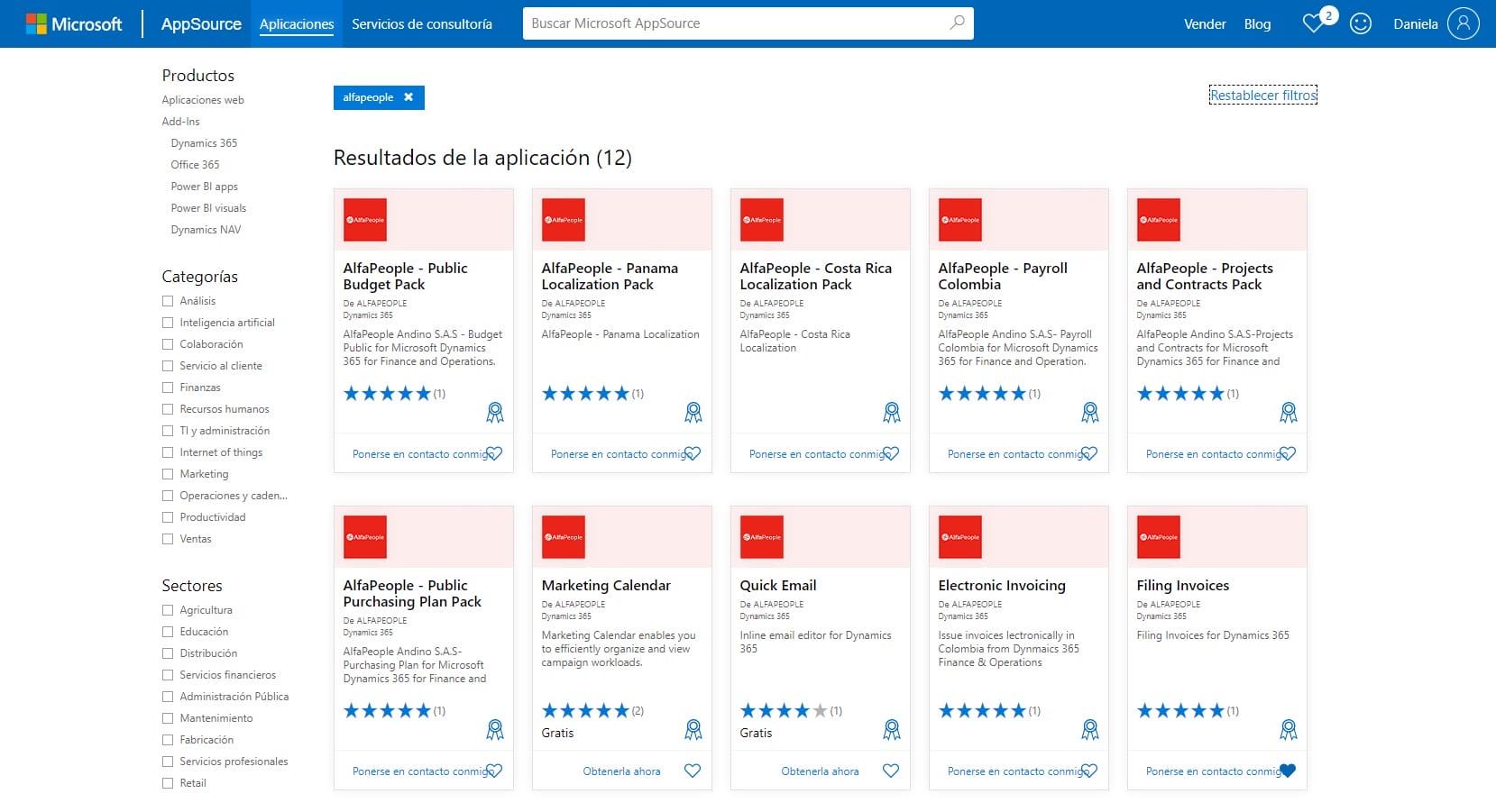Check the Educación sector filter
The image size is (1496, 812).
(x=168, y=632)
